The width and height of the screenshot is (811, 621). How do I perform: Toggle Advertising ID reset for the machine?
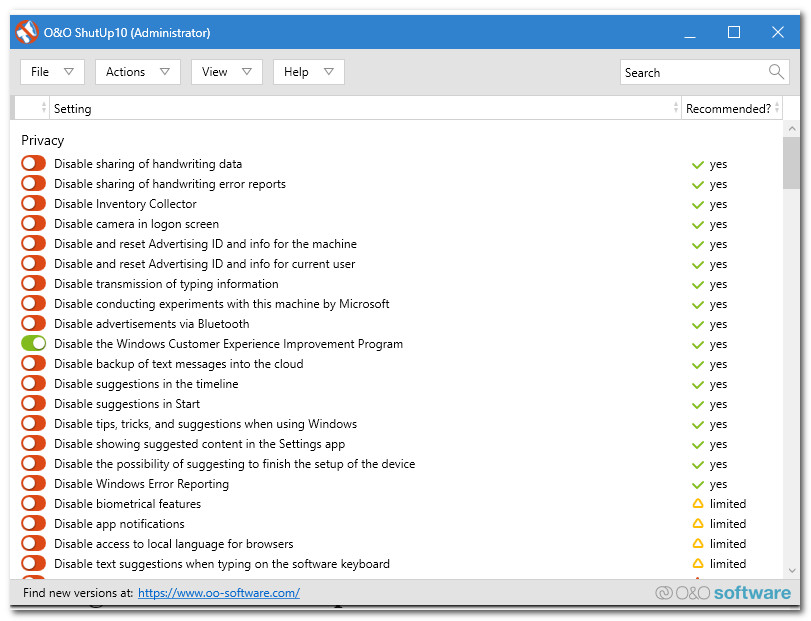(x=34, y=243)
